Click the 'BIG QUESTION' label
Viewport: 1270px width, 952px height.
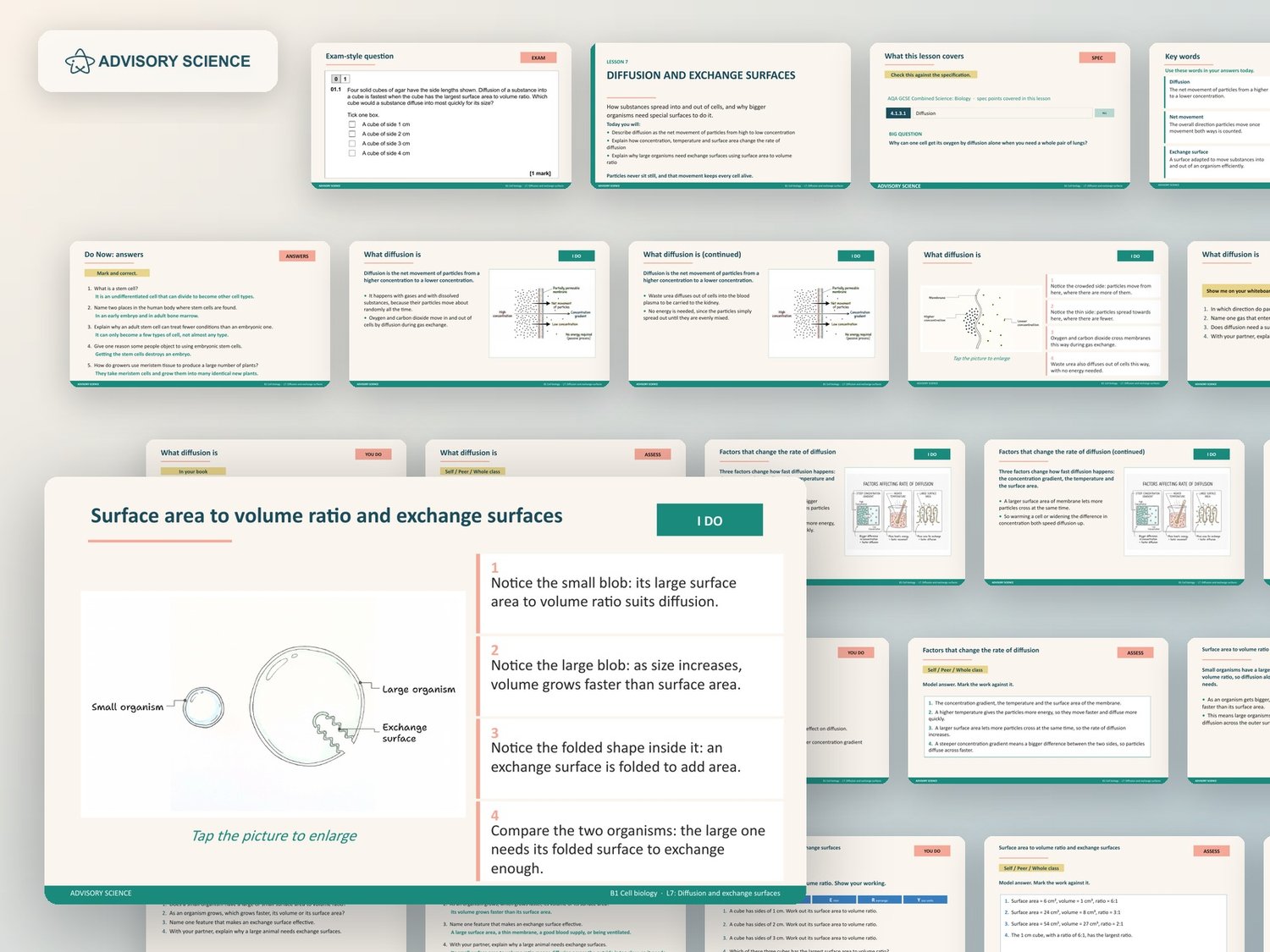[905, 134]
